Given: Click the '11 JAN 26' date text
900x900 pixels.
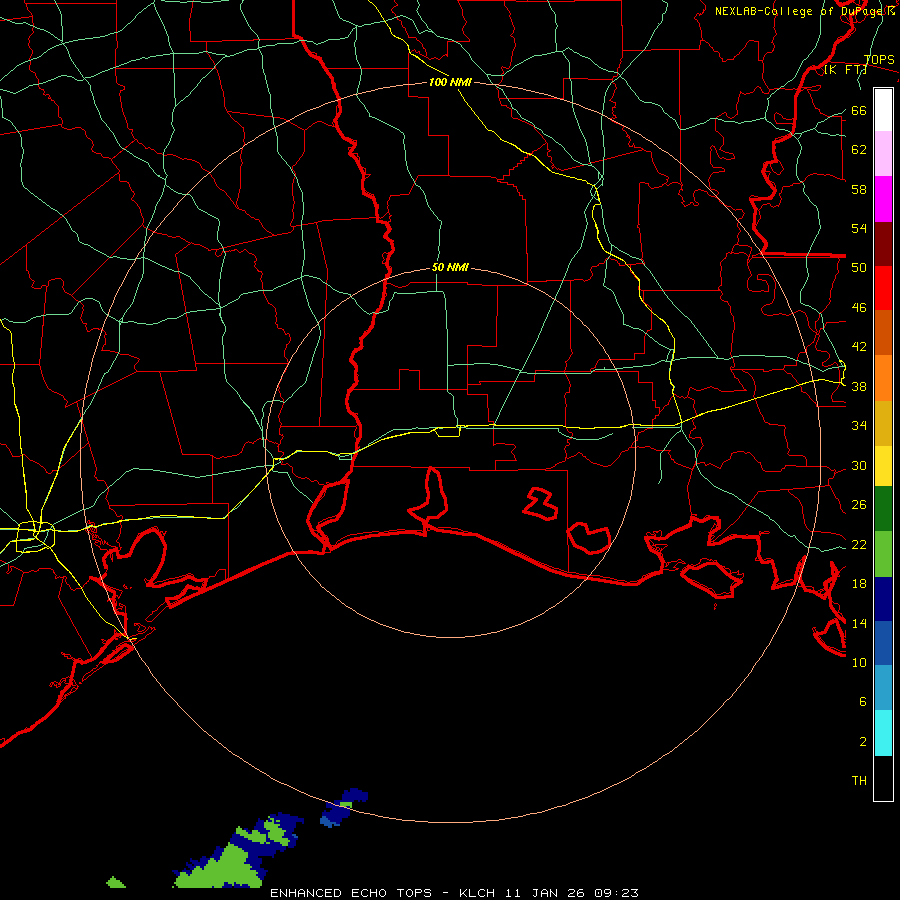Looking at the screenshot, I should coord(545,893).
